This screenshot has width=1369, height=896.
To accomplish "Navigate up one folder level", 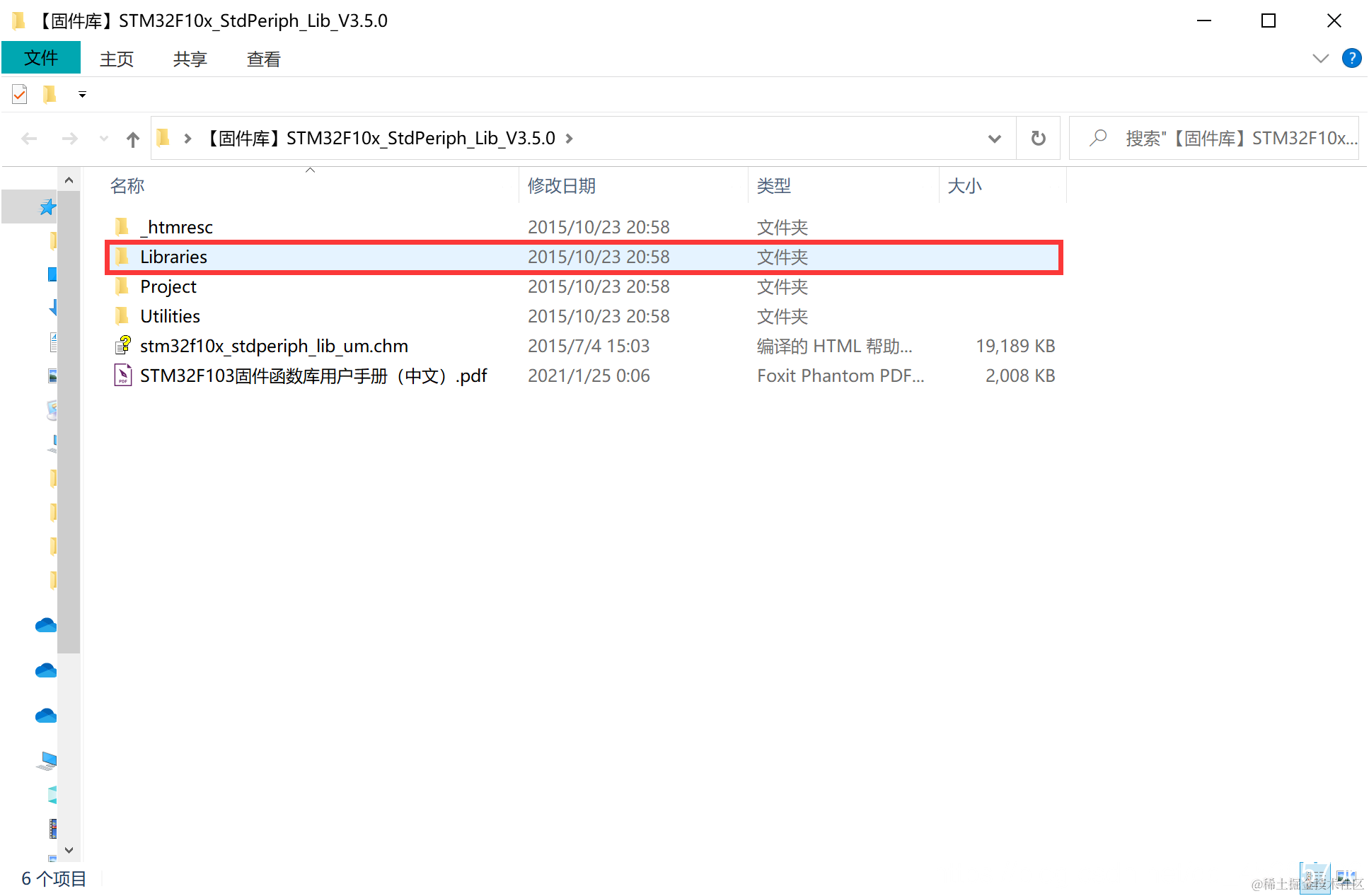I will pos(132,139).
